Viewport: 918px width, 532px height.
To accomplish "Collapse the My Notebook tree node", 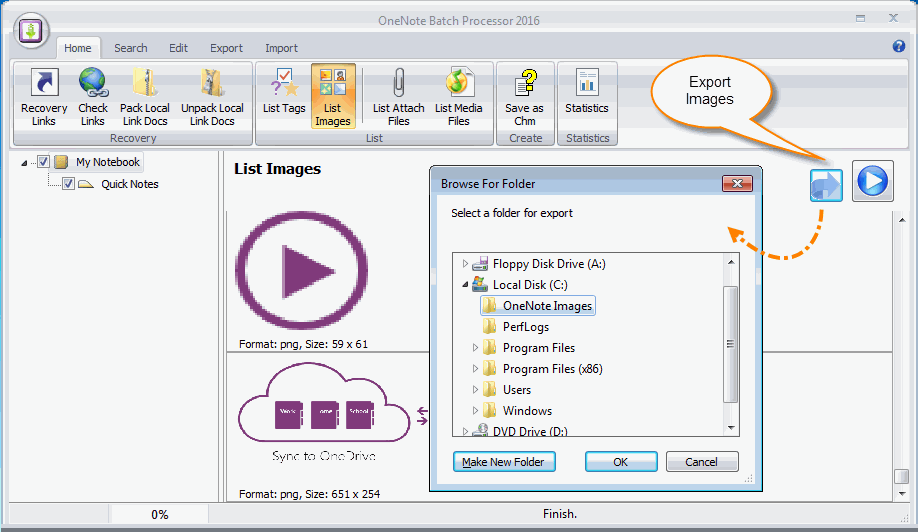I will 24,163.
